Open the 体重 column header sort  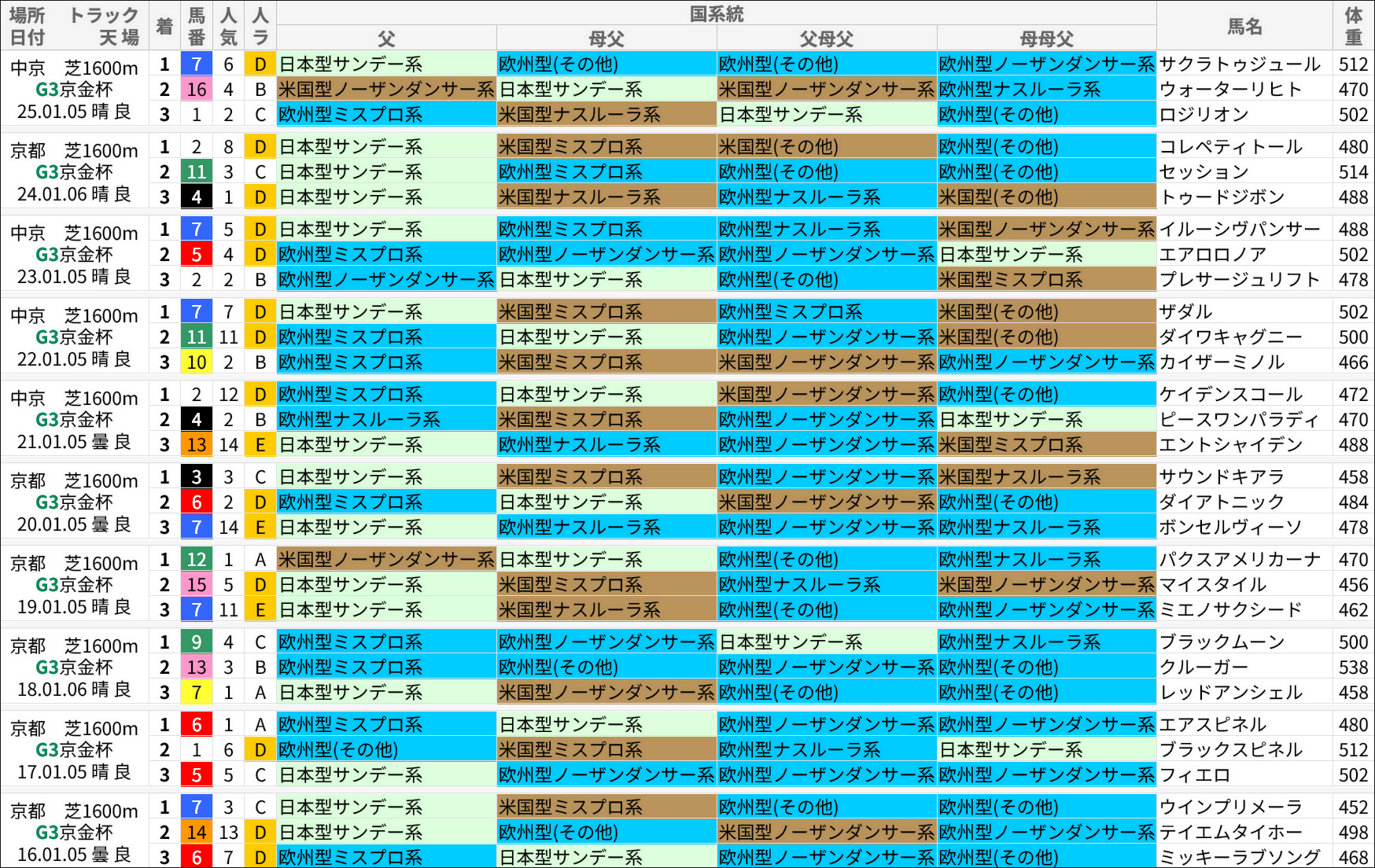[x=1355, y=22]
